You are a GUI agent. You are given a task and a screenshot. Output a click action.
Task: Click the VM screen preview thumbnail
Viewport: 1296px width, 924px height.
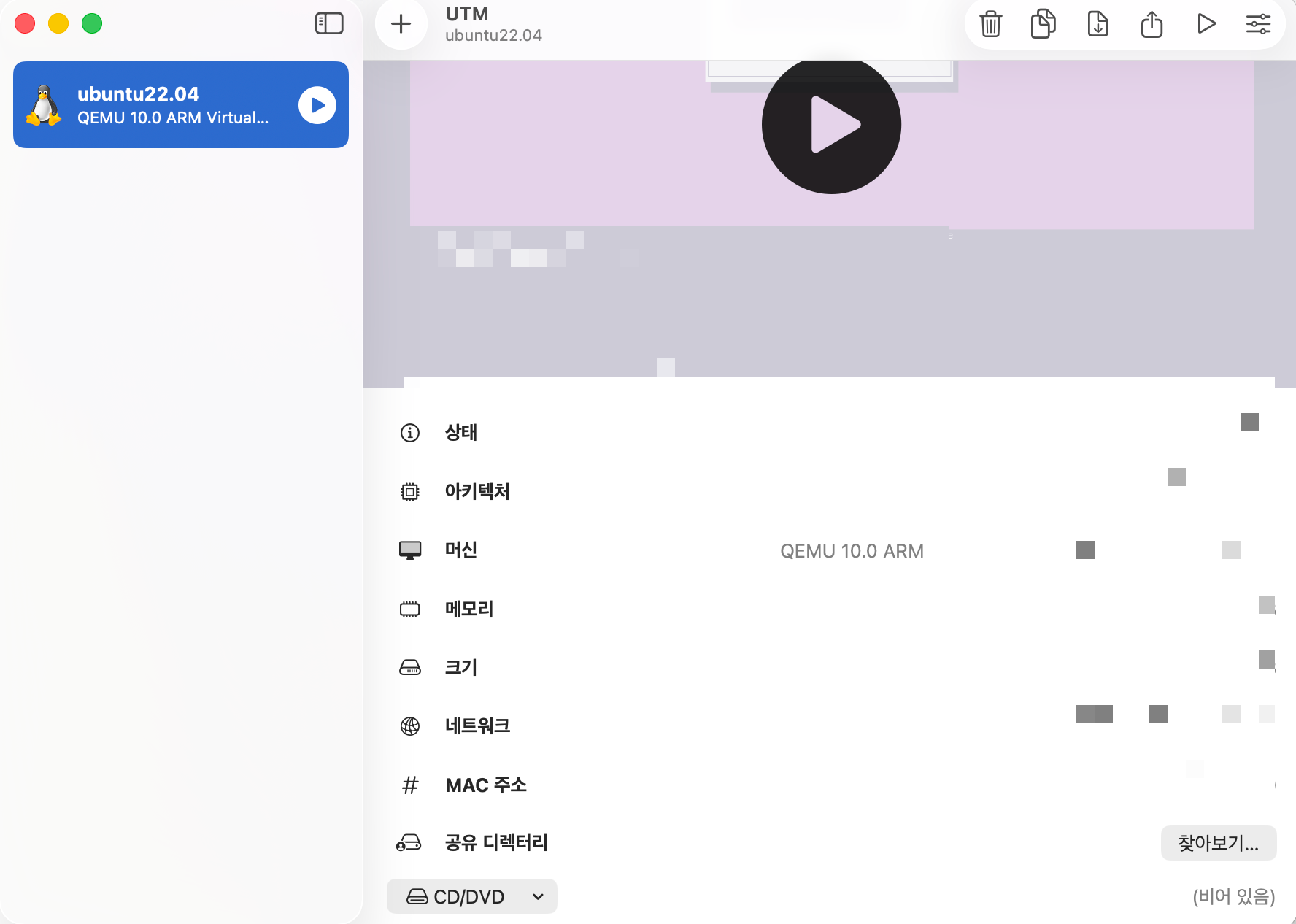830,224
